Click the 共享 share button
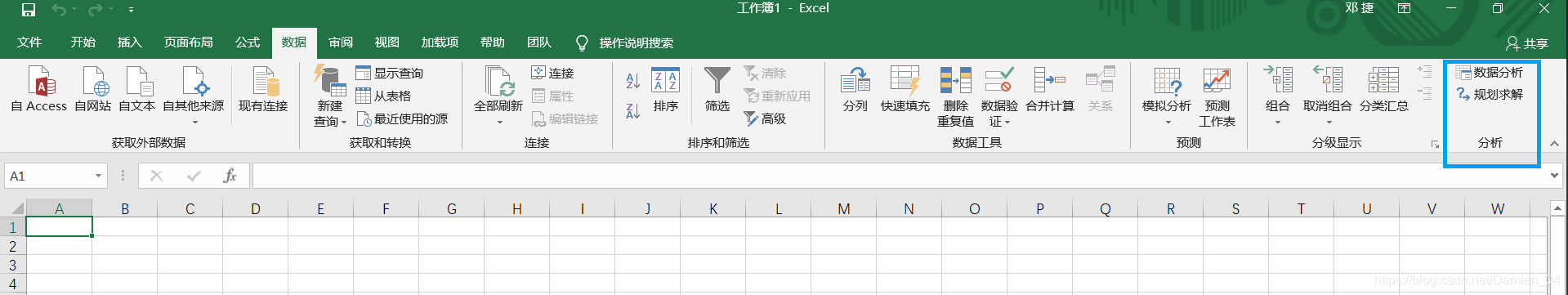 pyautogui.click(x=1527, y=43)
